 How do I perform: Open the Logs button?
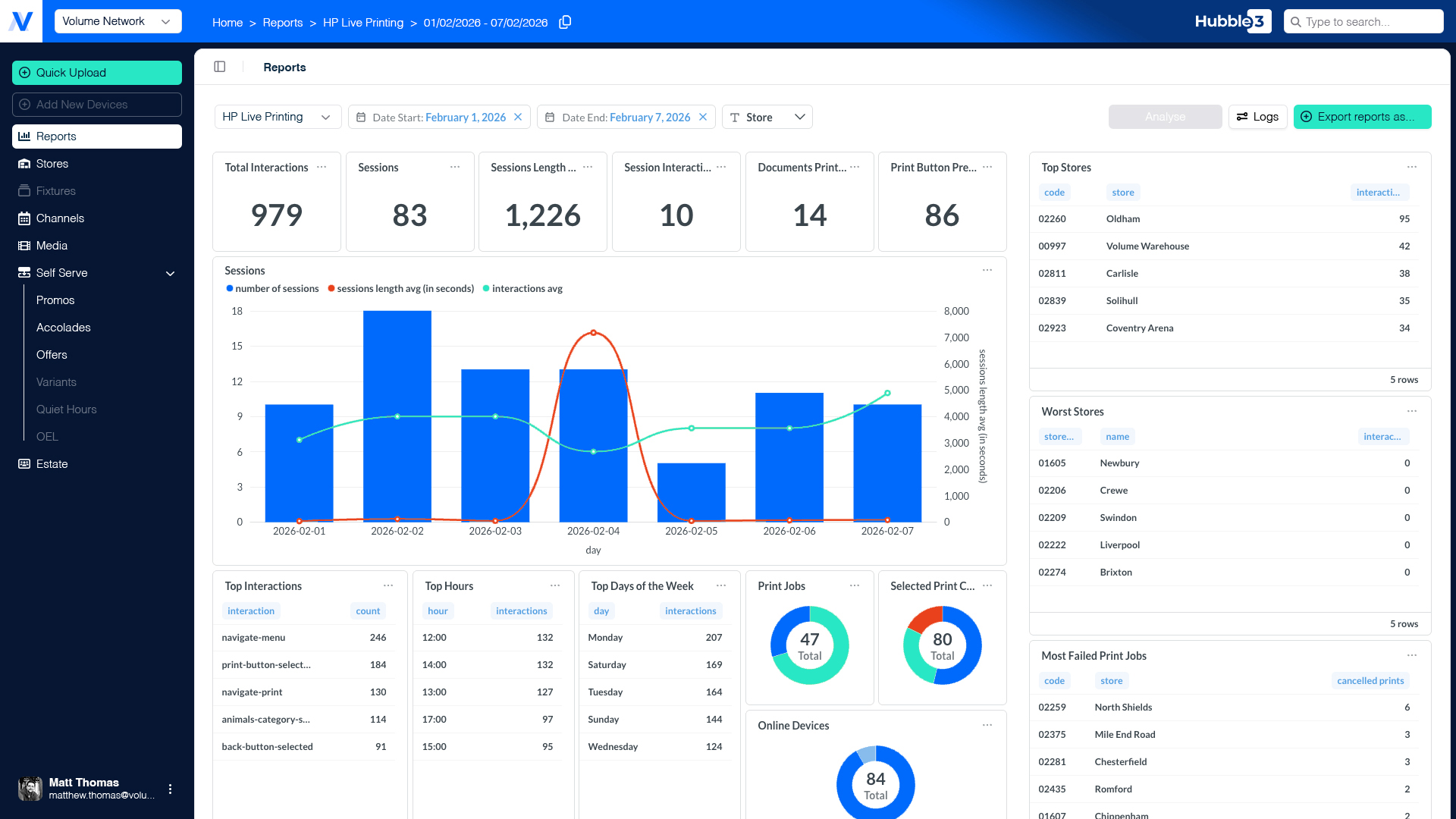pos(1257,117)
